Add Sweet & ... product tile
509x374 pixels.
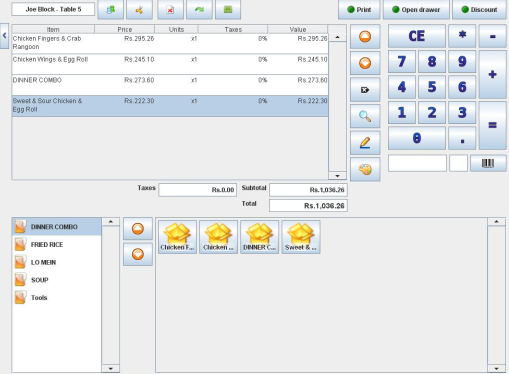[x=301, y=237]
